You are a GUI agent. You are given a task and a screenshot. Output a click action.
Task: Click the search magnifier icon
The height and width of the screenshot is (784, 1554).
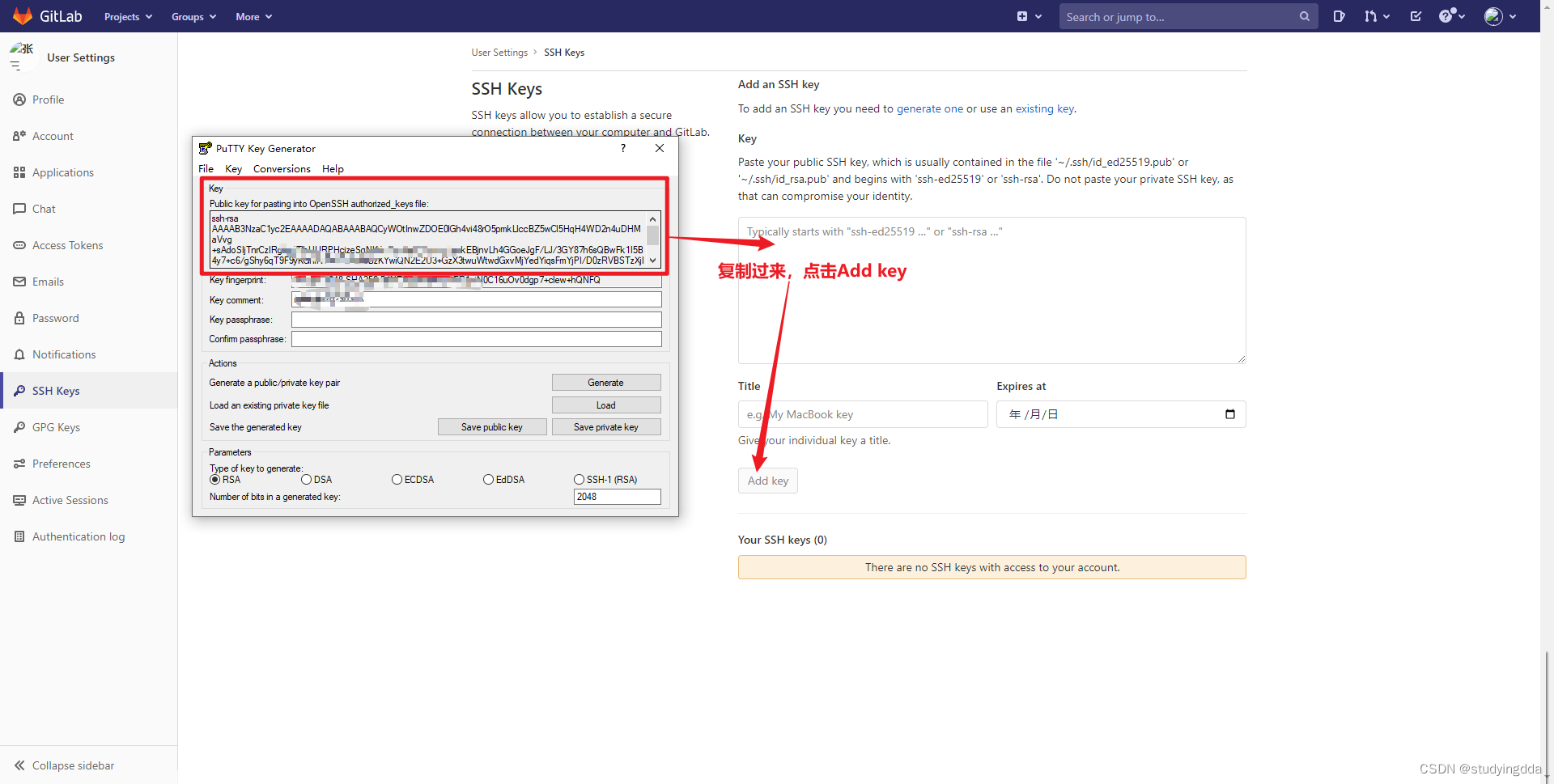coord(1305,16)
